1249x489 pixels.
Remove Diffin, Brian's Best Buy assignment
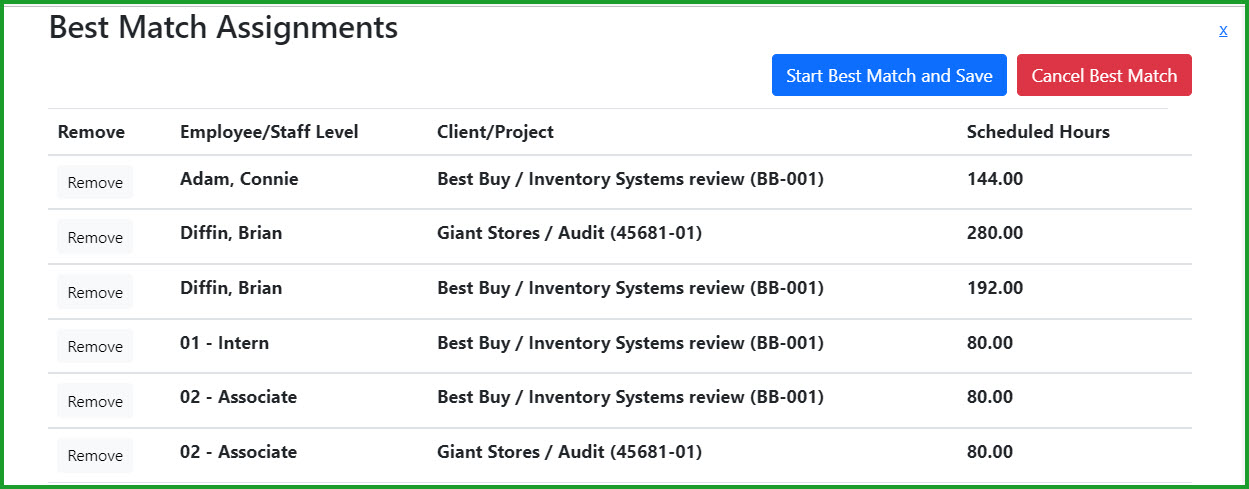(95, 293)
